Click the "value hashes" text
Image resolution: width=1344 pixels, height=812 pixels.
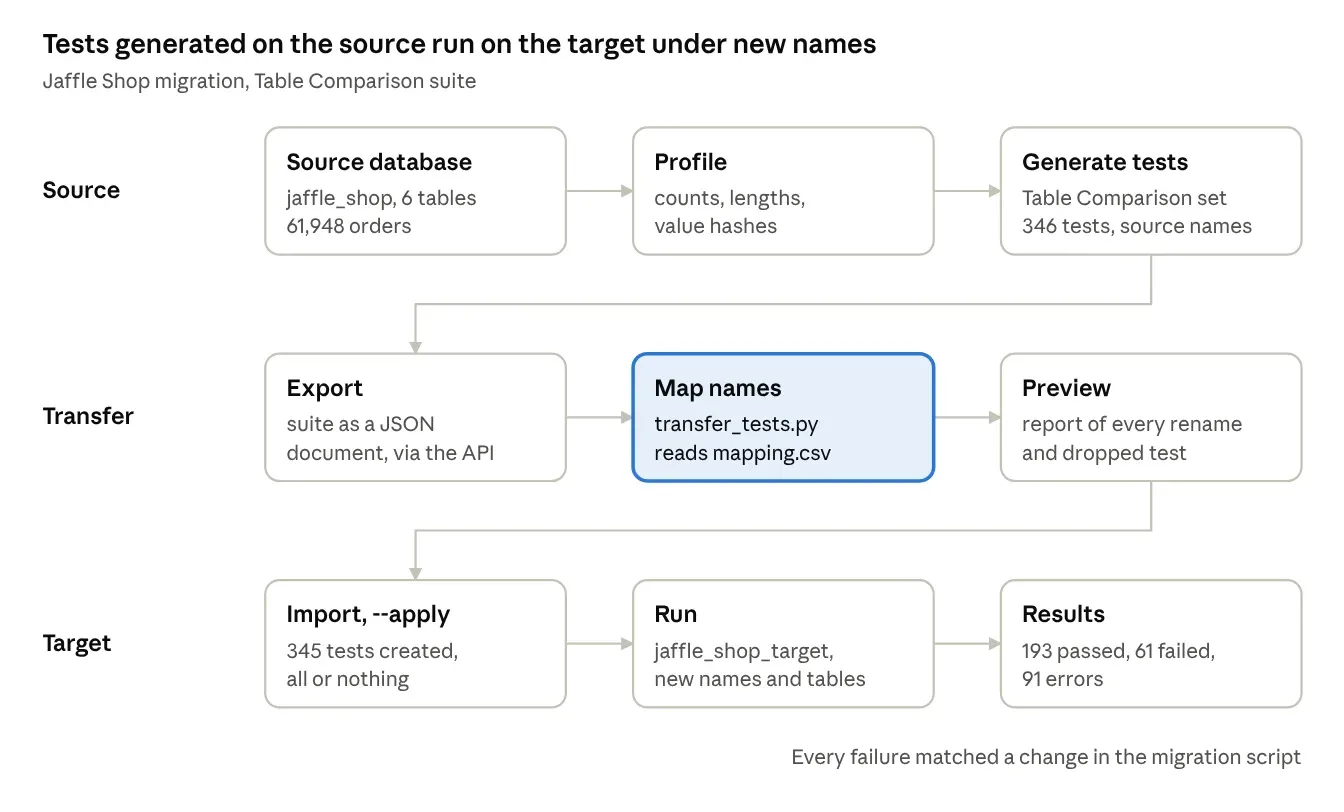(x=715, y=226)
